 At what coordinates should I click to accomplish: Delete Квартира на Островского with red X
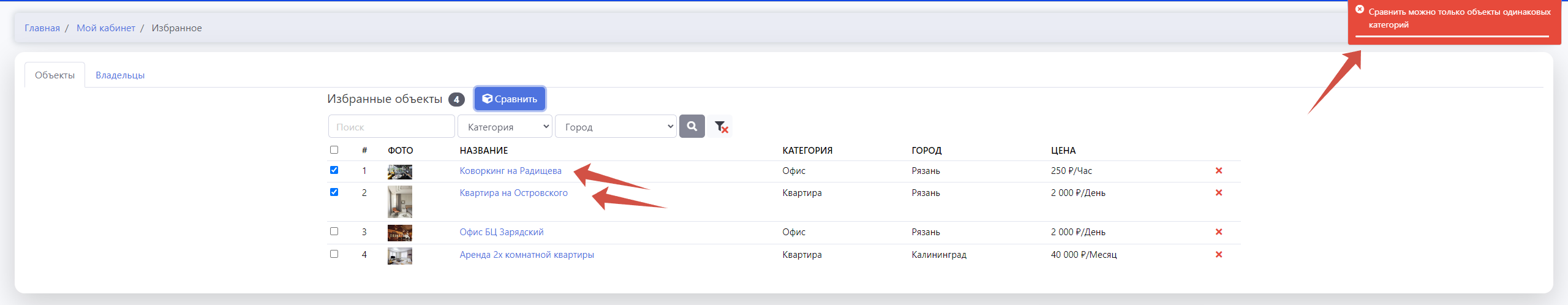click(1218, 193)
